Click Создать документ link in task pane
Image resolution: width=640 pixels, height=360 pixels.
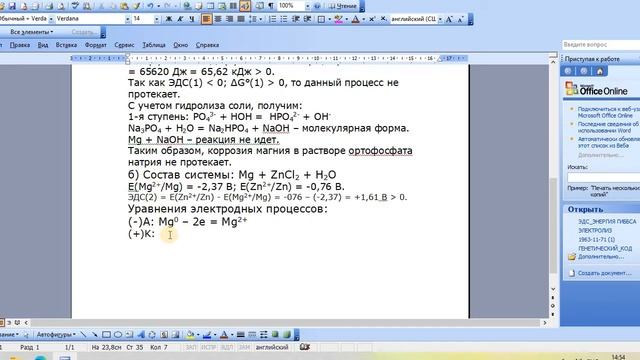click(x=604, y=273)
